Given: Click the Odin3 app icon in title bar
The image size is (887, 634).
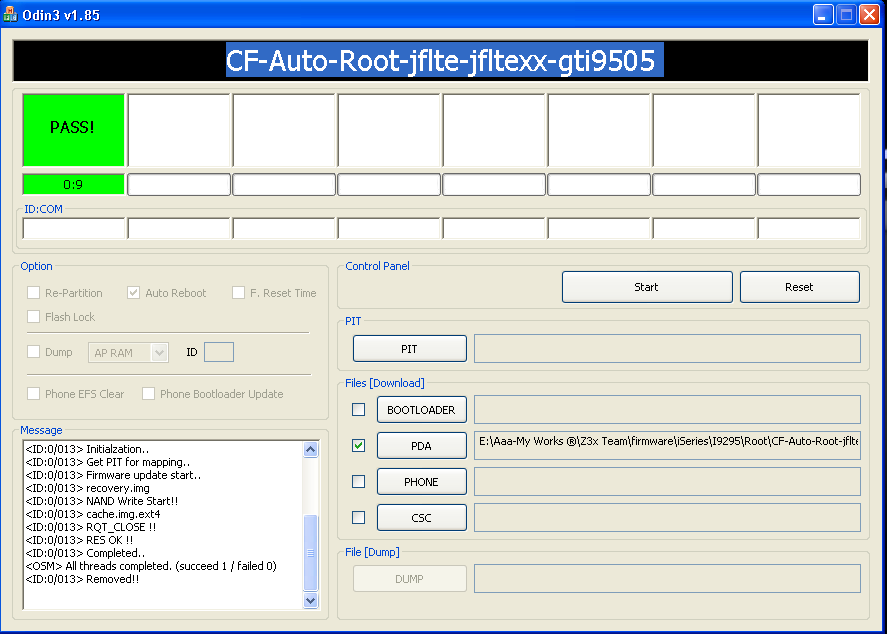Looking at the screenshot, I should pos(11,15).
